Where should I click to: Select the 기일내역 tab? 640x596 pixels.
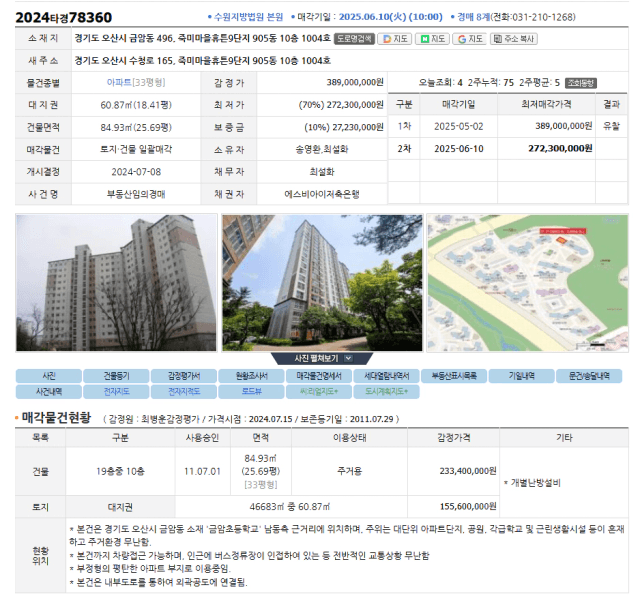(522, 376)
